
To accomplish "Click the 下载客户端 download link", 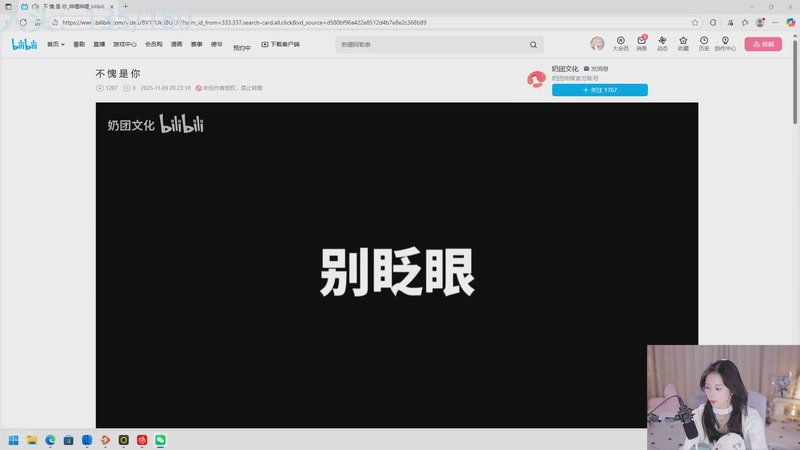I will click(281, 44).
